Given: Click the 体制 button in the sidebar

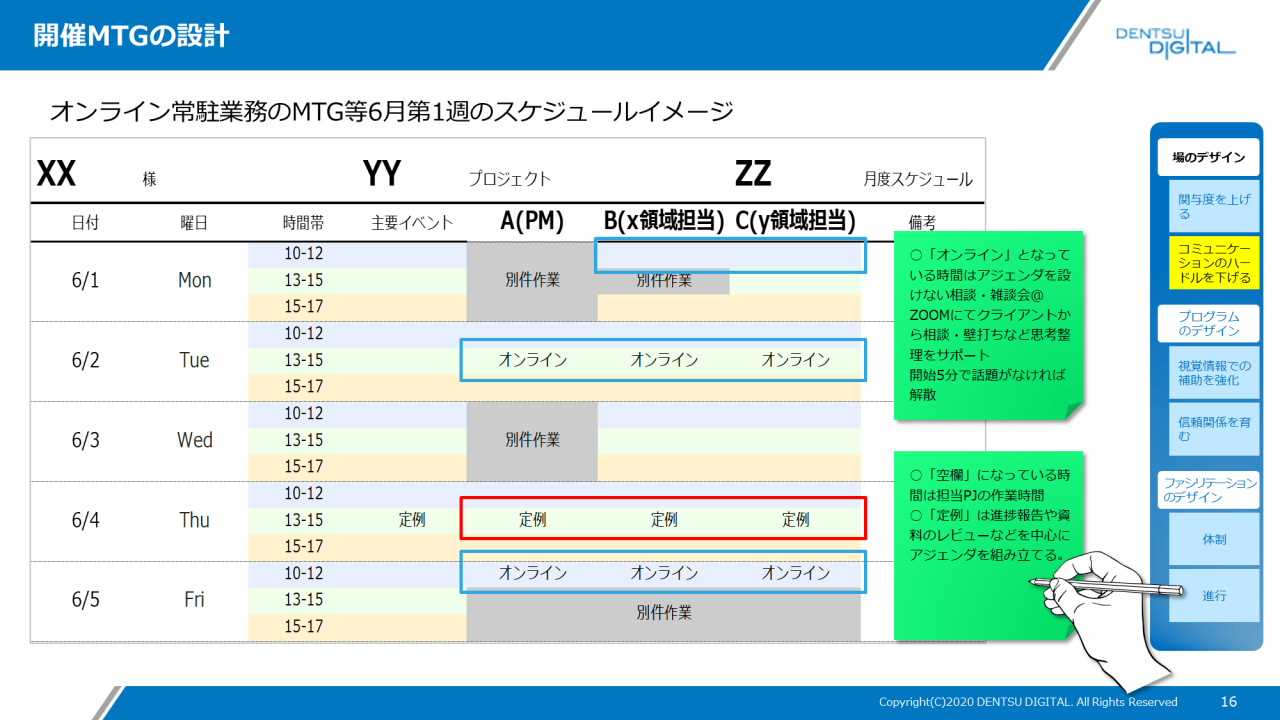Looking at the screenshot, I should (x=1212, y=538).
